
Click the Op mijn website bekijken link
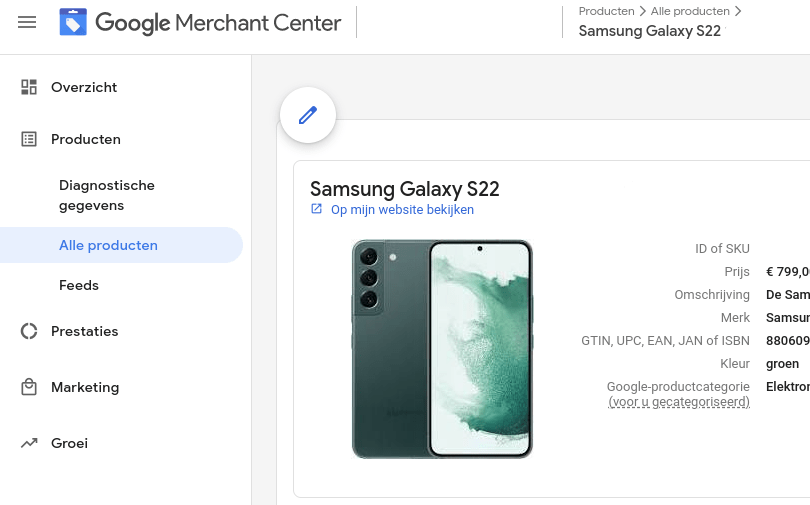click(402, 210)
